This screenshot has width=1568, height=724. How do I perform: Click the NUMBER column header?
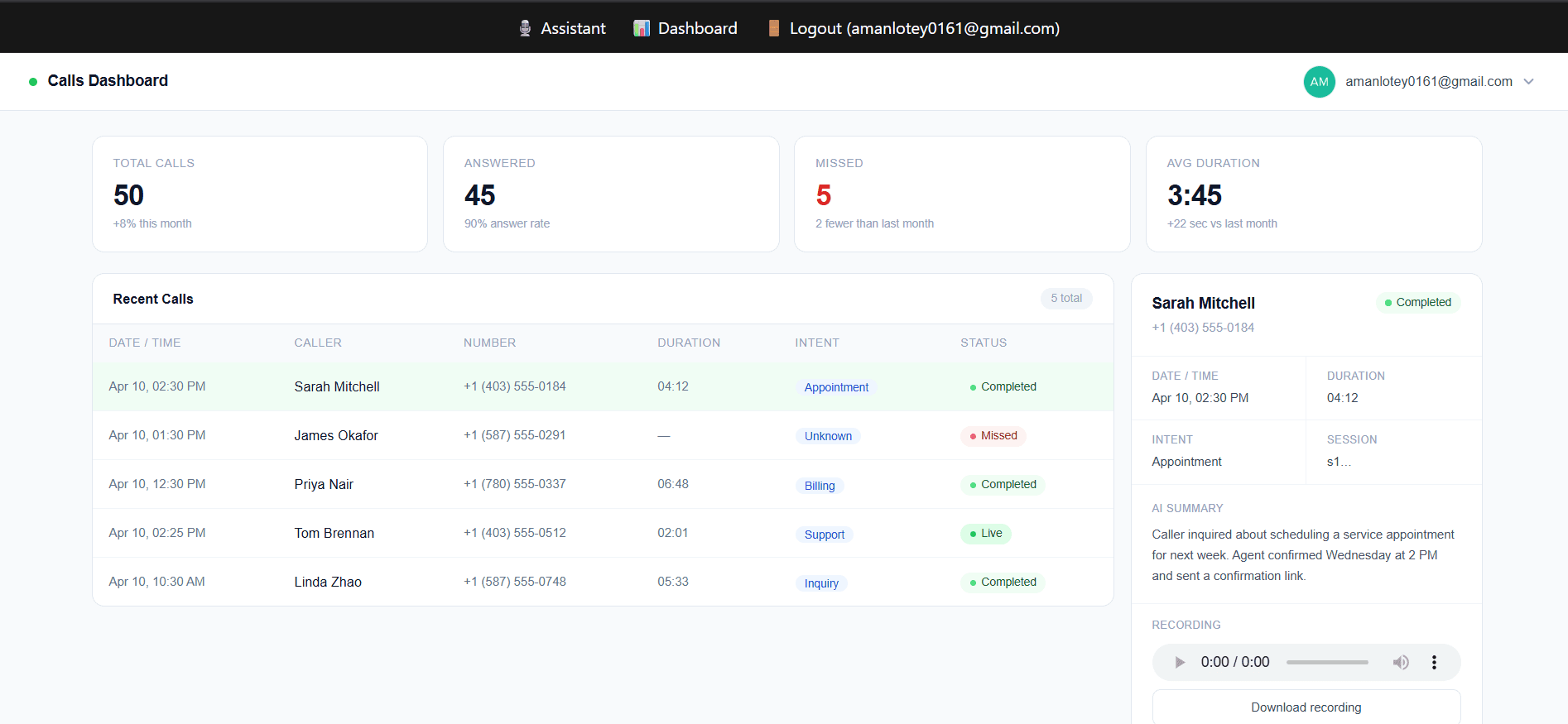click(x=489, y=343)
